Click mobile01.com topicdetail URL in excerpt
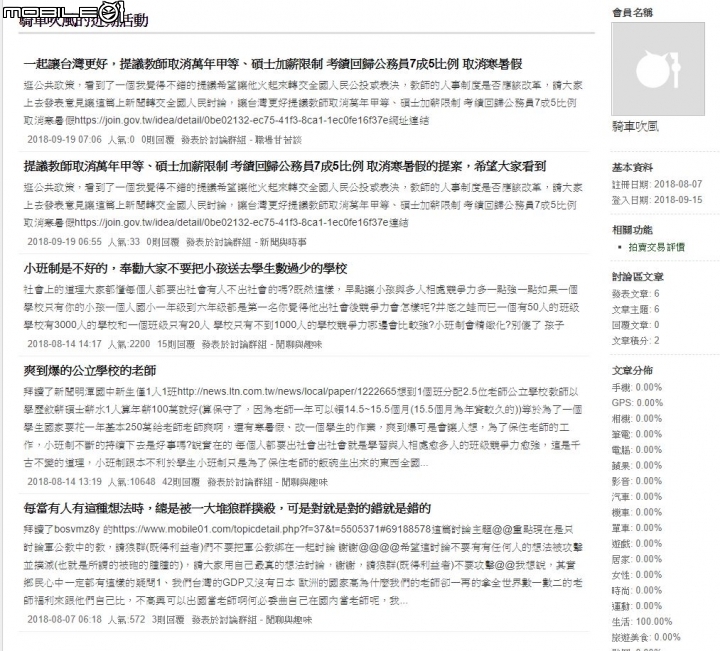 click(272, 529)
